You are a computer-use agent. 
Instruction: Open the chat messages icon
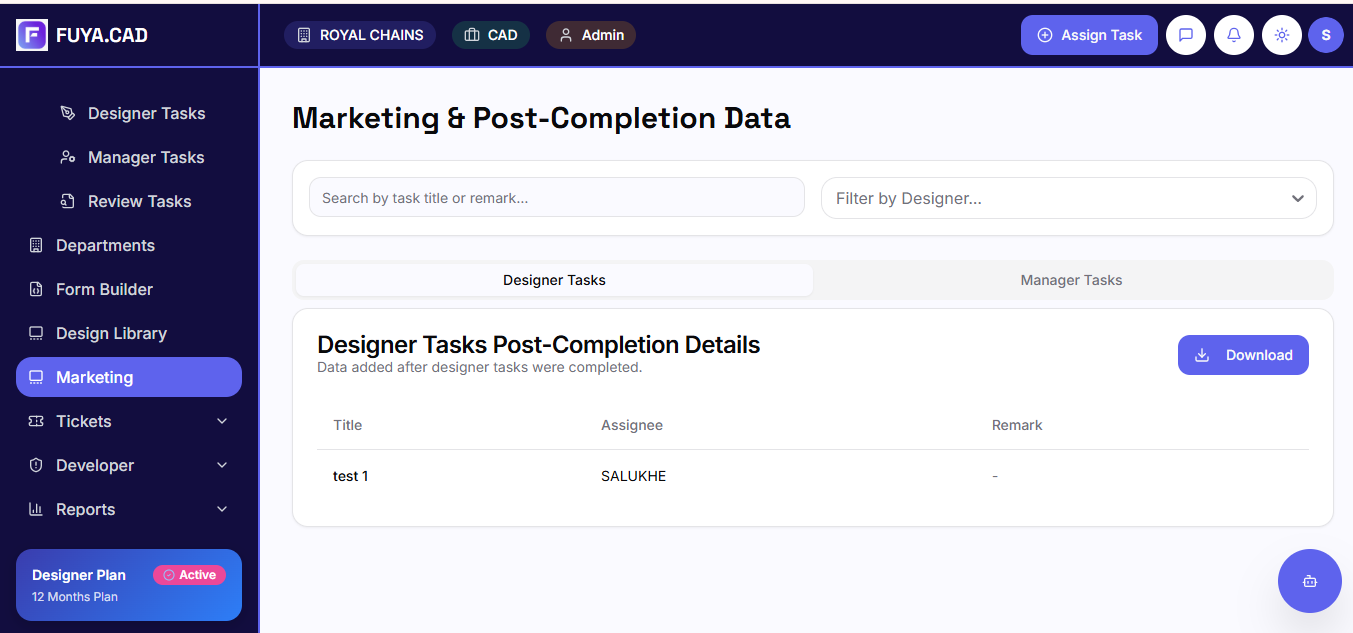pyautogui.click(x=1186, y=35)
